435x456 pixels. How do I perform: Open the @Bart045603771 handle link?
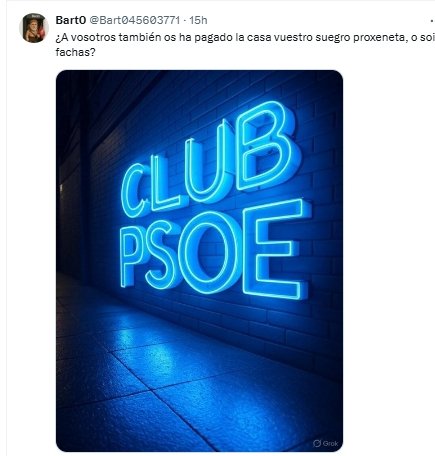pos(135,20)
